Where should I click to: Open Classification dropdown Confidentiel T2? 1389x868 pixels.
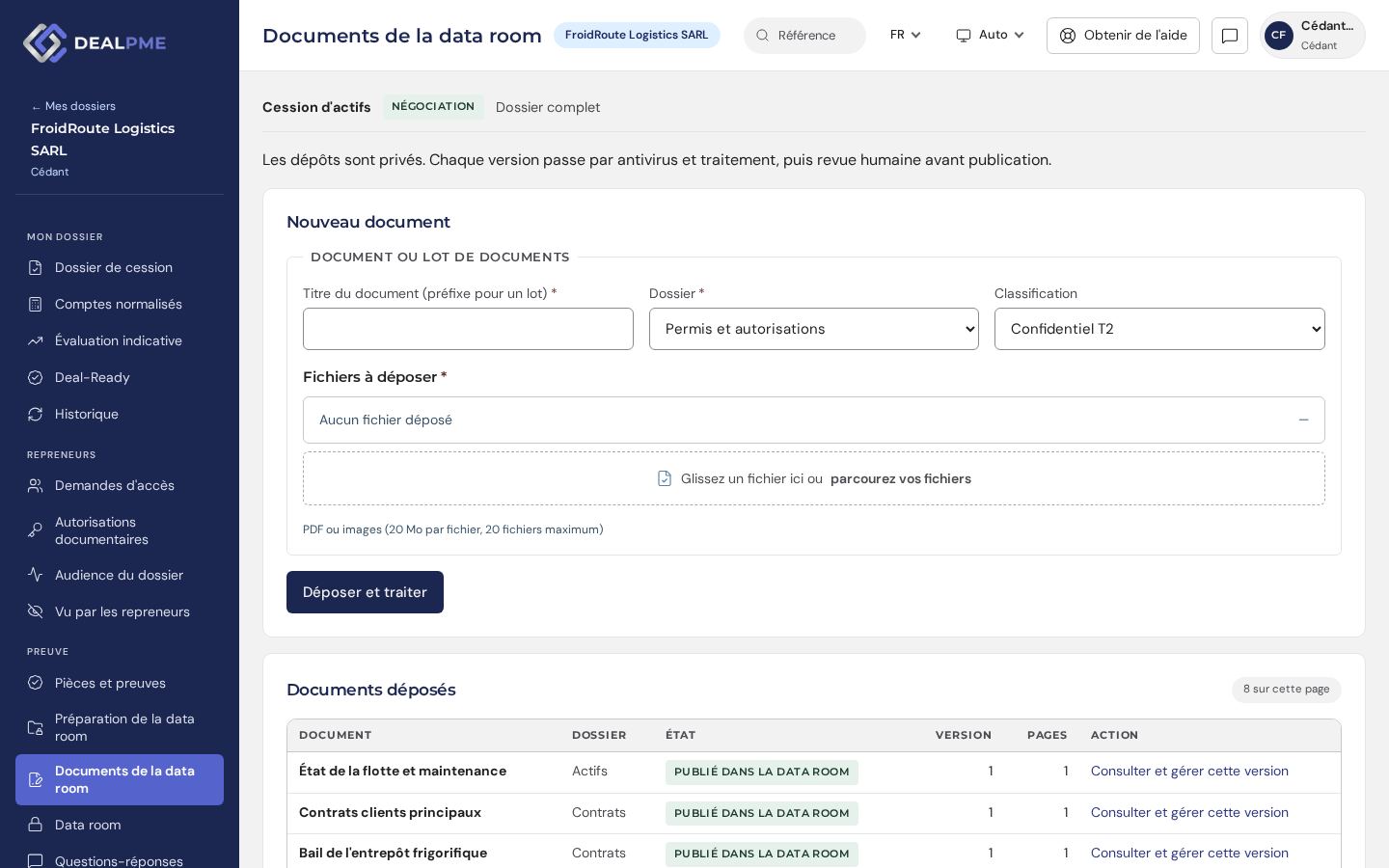[x=1159, y=329]
